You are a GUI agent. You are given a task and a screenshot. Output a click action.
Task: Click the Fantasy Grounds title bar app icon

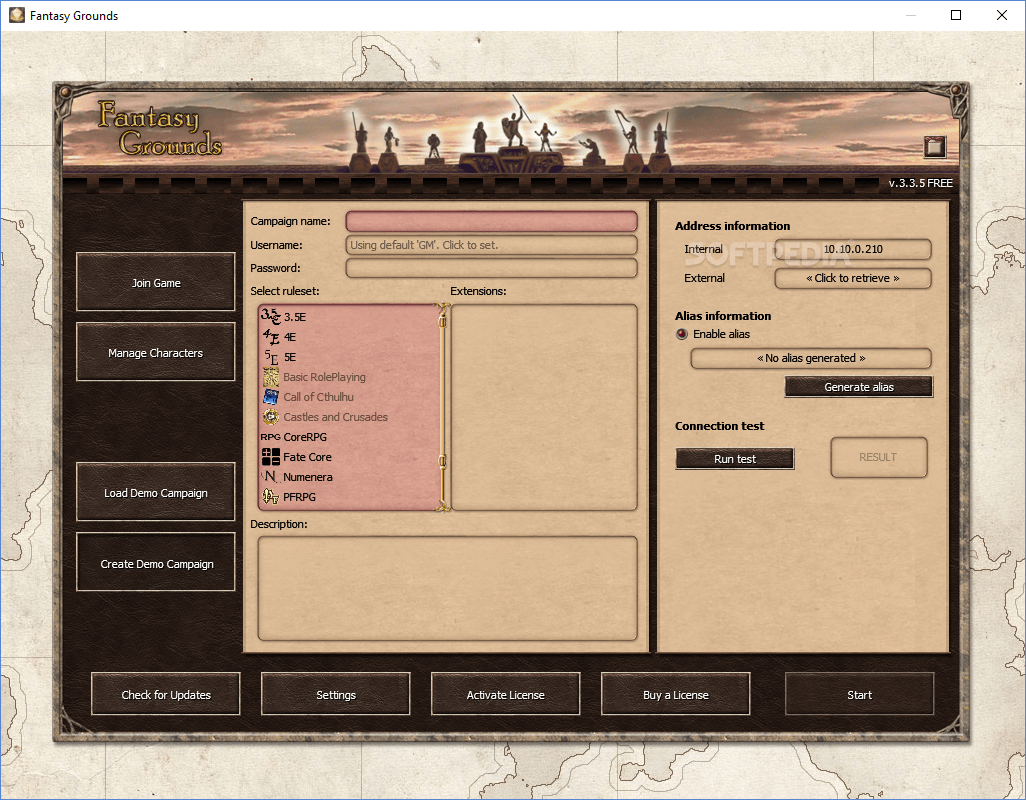[16, 15]
